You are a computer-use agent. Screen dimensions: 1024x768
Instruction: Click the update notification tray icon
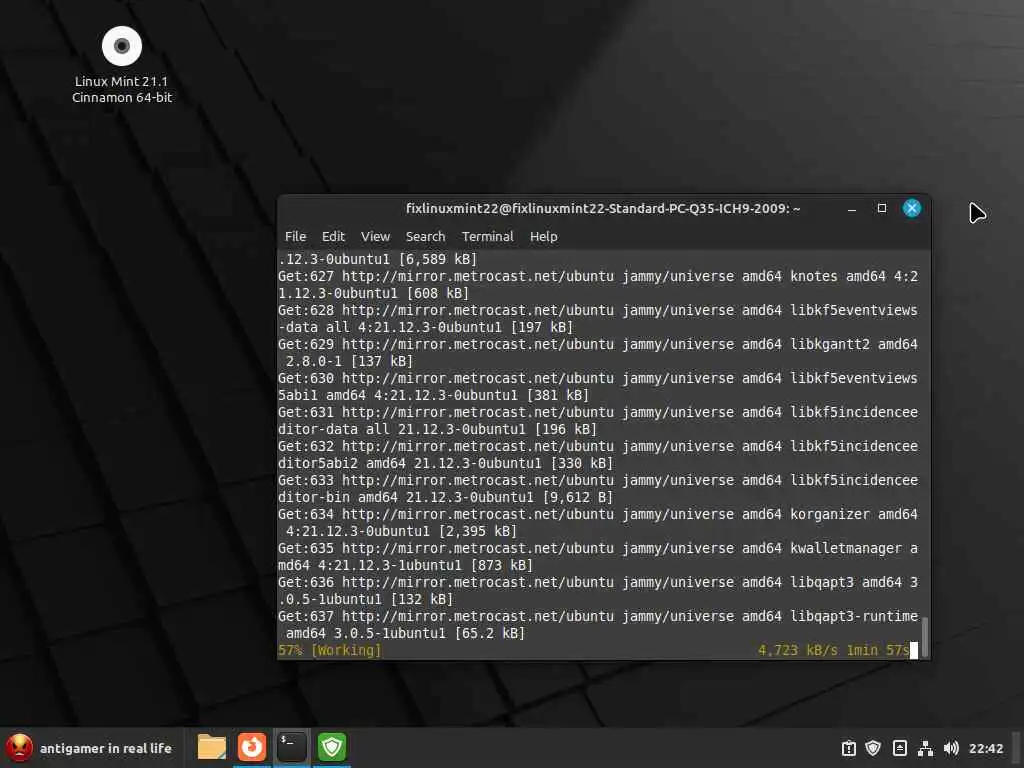pyautogui.click(x=848, y=748)
